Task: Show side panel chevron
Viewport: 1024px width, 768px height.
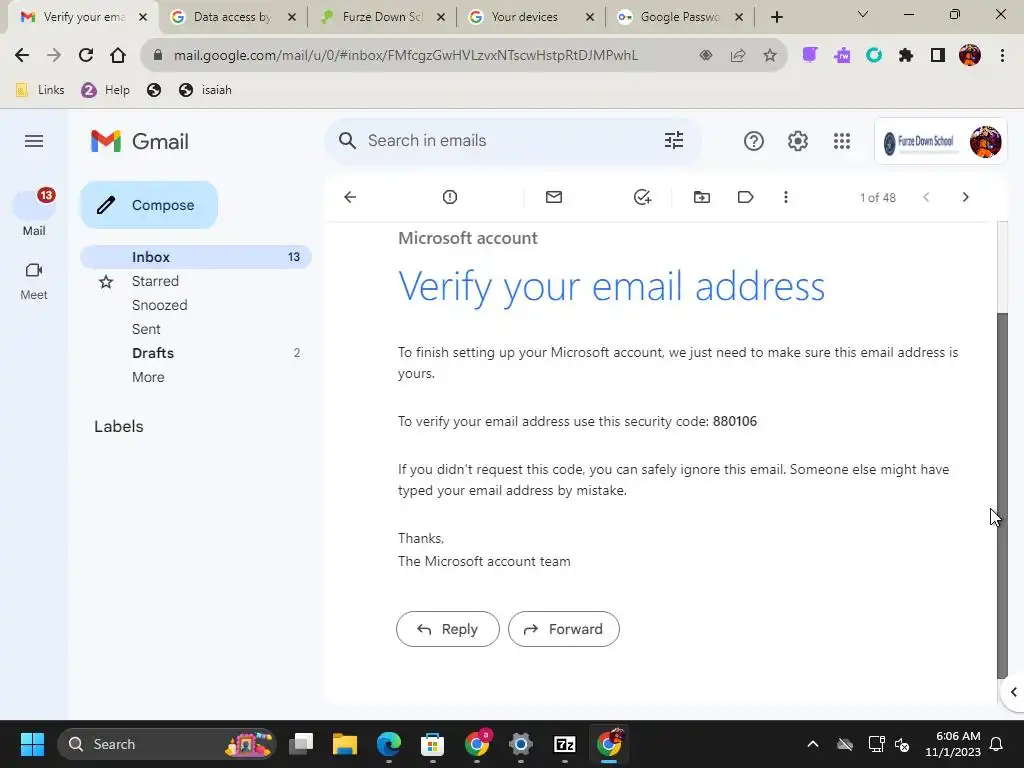Action: click(1014, 692)
